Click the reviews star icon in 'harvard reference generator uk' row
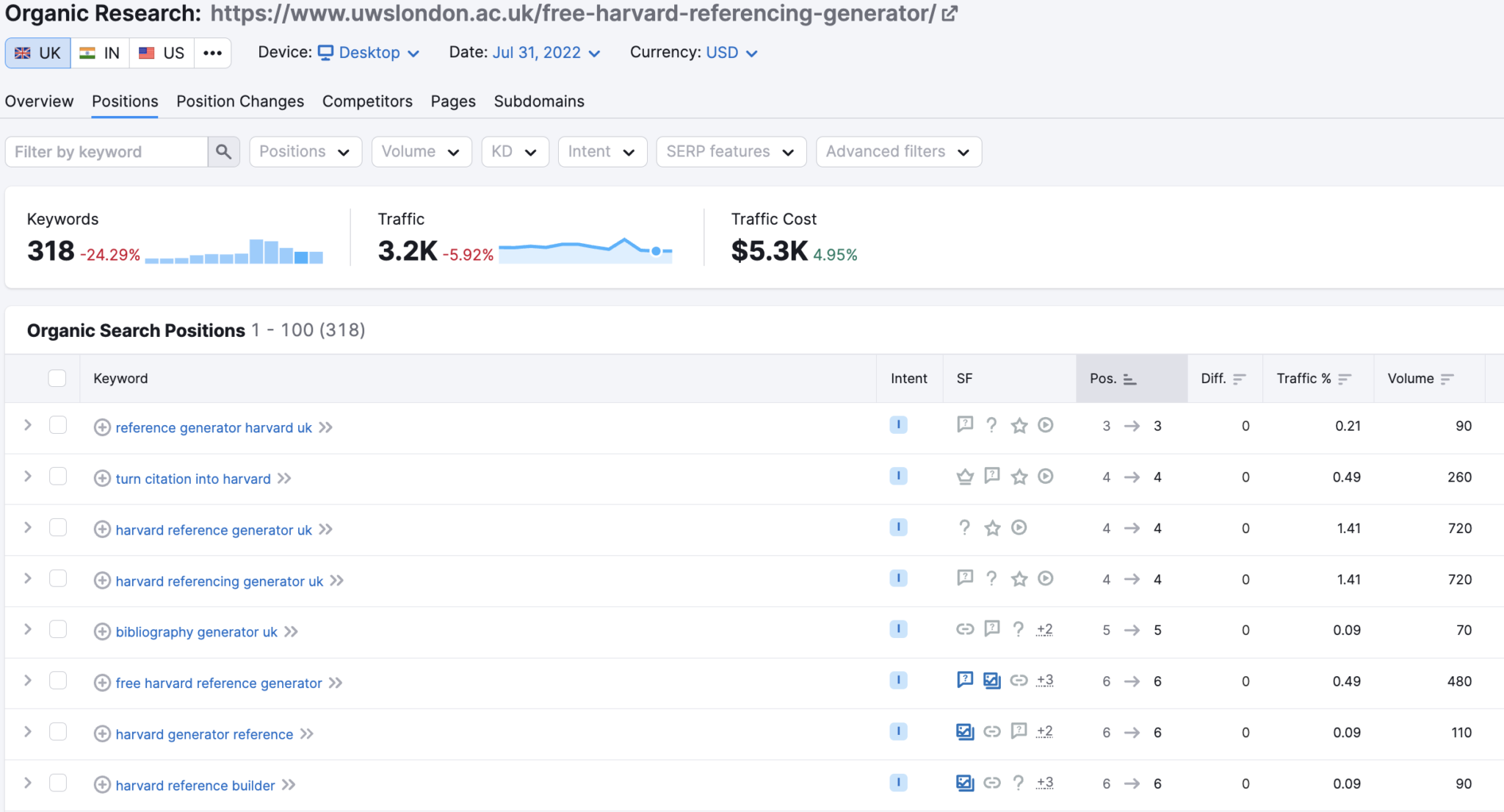The image size is (1504, 812). pos(992,528)
